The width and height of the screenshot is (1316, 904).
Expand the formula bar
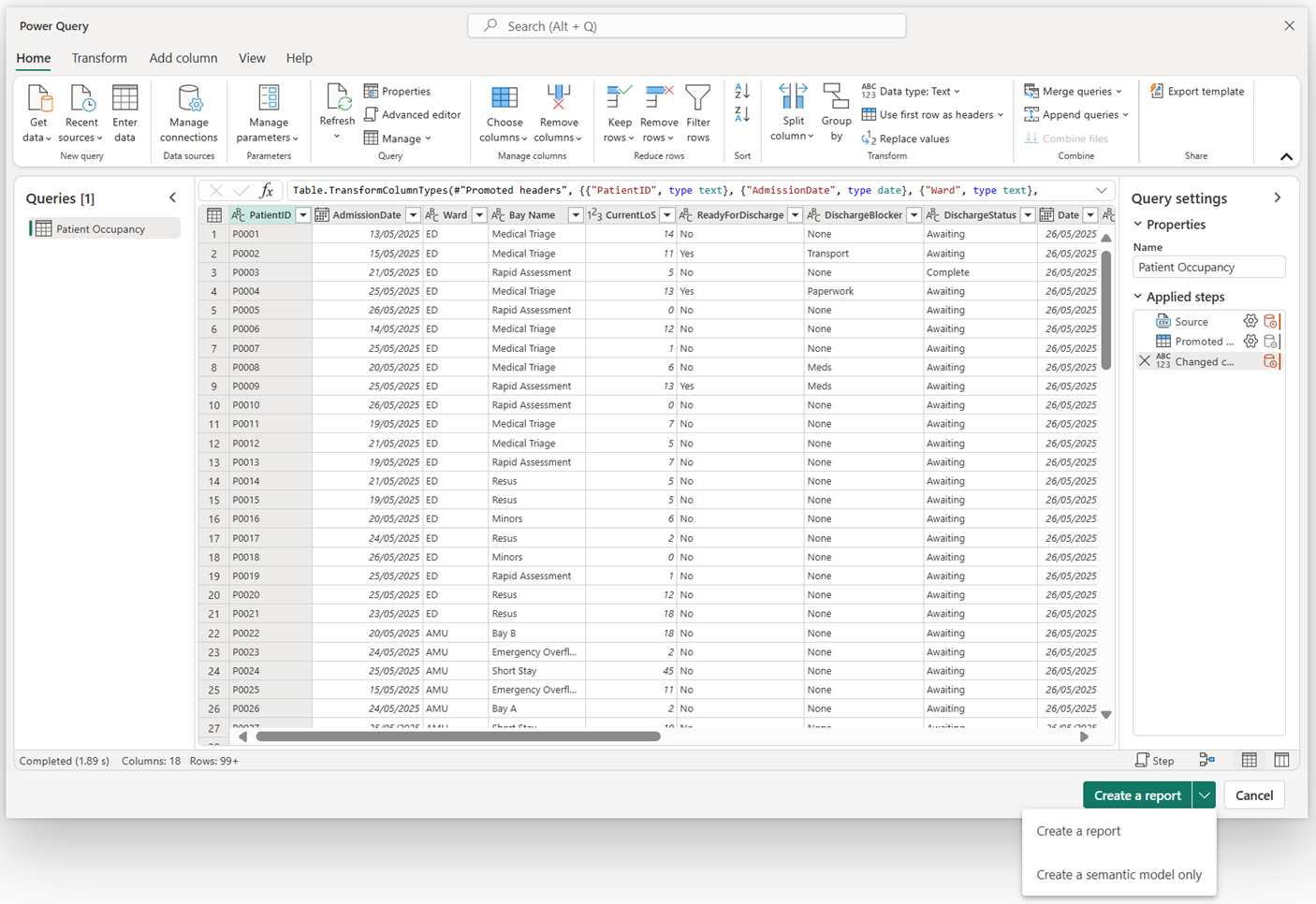click(x=1102, y=190)
